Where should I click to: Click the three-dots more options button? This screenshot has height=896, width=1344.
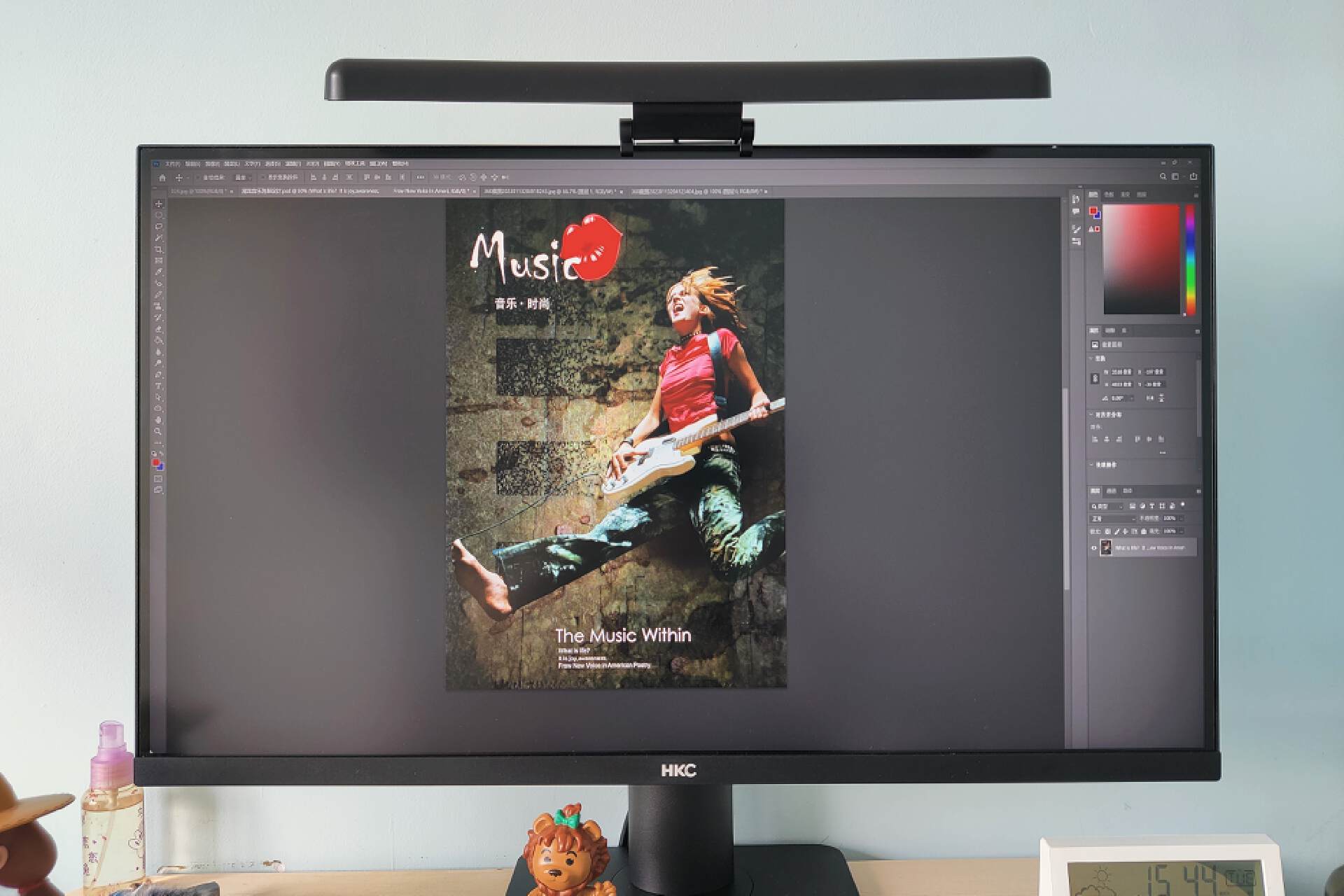[x=420, y=178]
